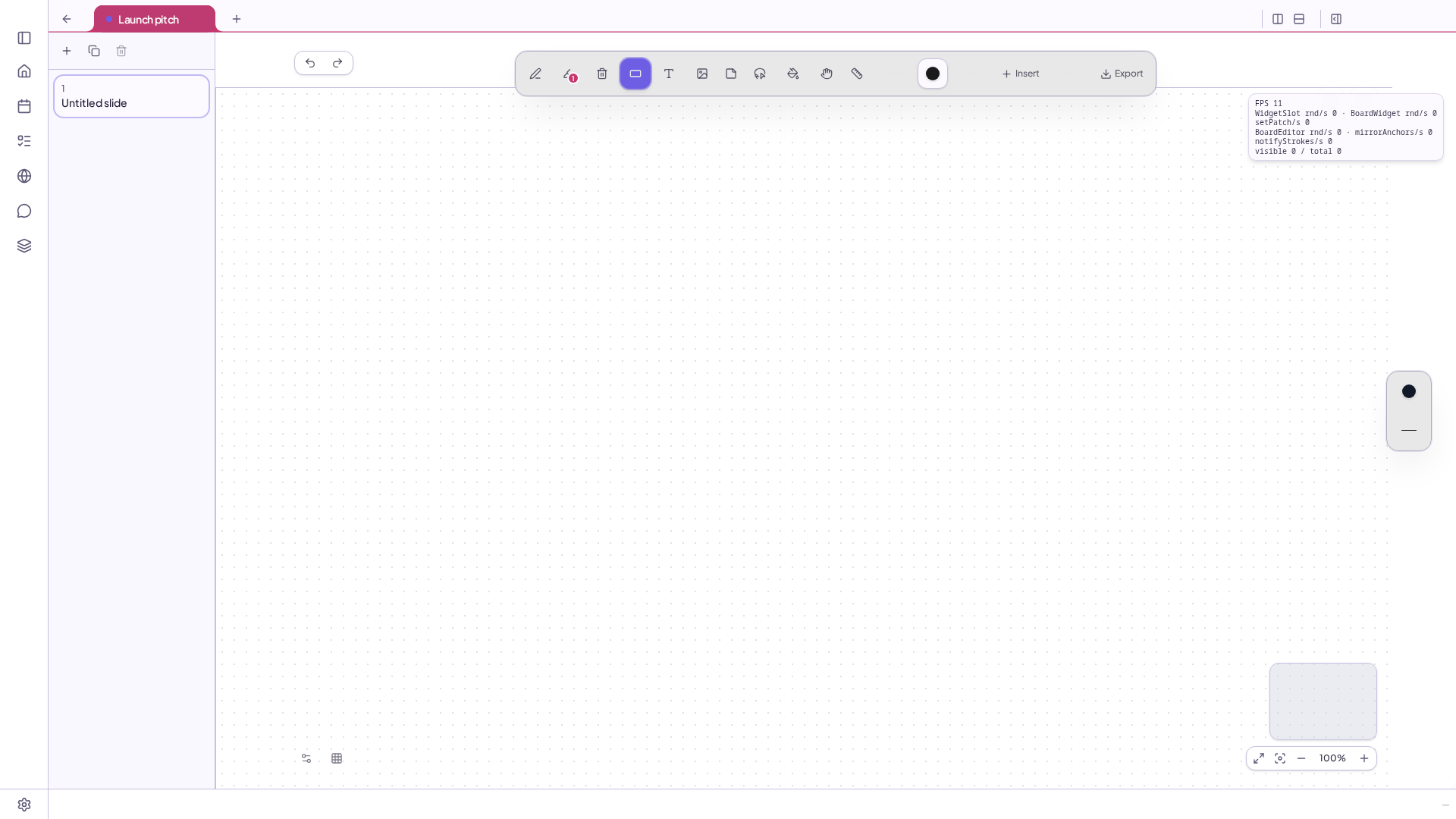This screenshot has width=1456, height=819.
Task: Click the FPS debug overlay
Action: click(1346, 127)
